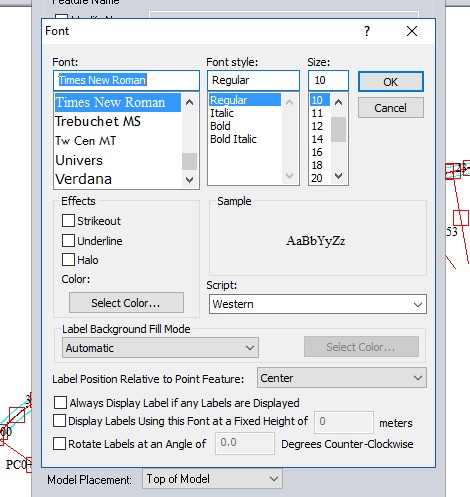The height and width of the screenshot is (497, 470).
Task: Select font size 20
Action: (320, 178)
